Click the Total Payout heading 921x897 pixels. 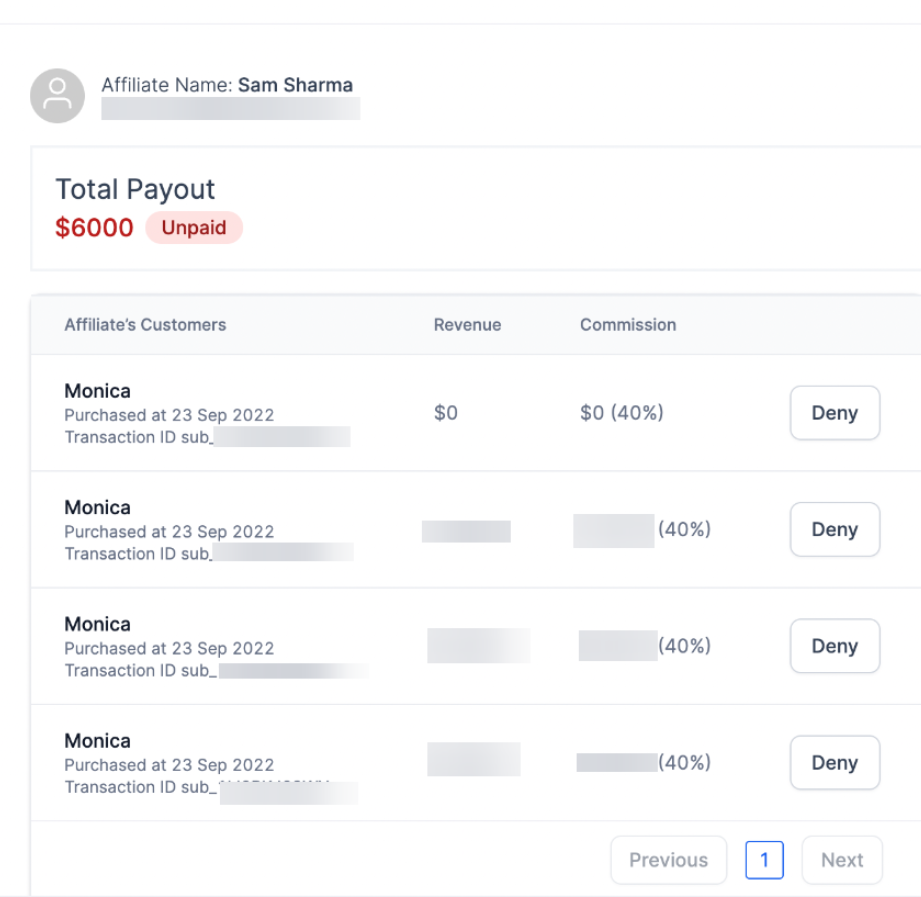[x=135, y=189]
